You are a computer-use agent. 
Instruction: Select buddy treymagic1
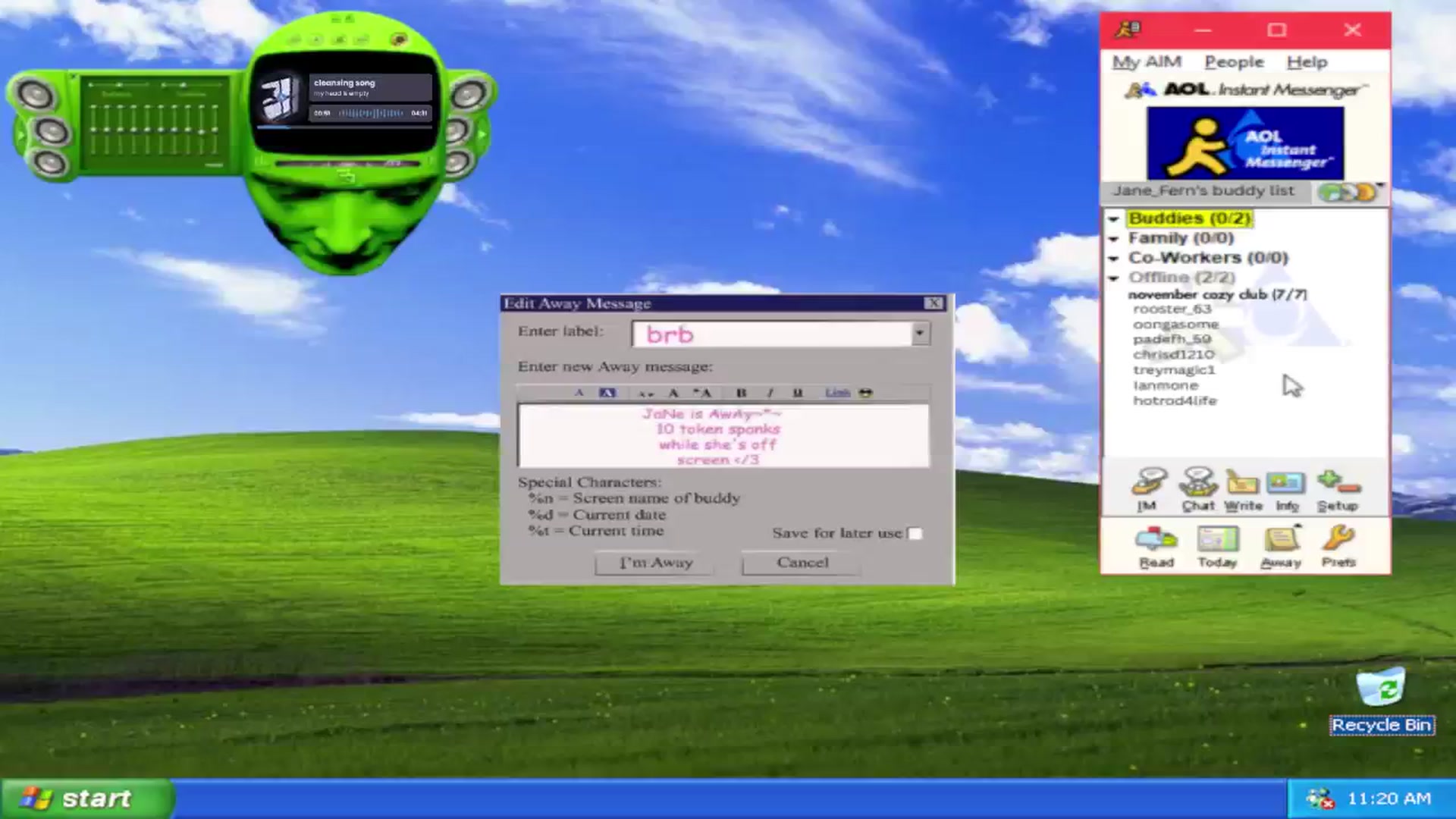1174,370
